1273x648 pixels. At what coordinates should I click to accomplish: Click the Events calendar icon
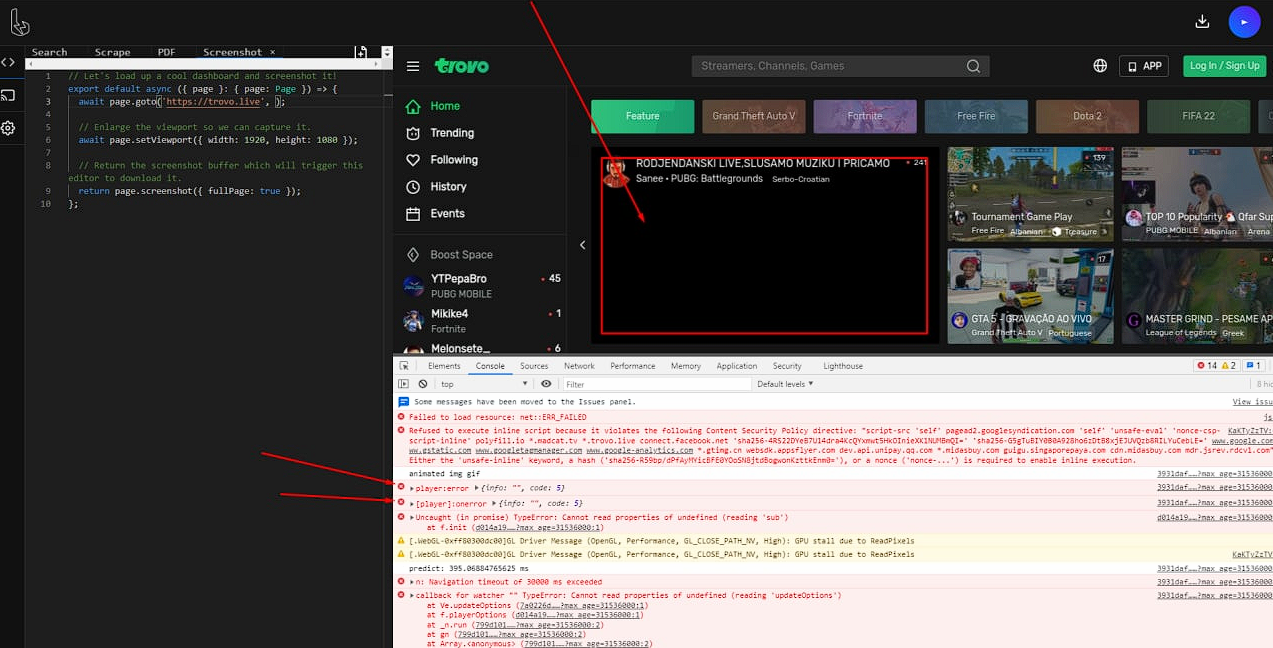coord(414,213)
